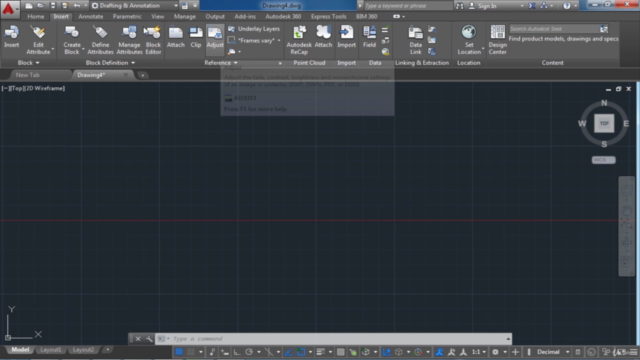
Task: Open Design Center
Action: click(498, 40)
